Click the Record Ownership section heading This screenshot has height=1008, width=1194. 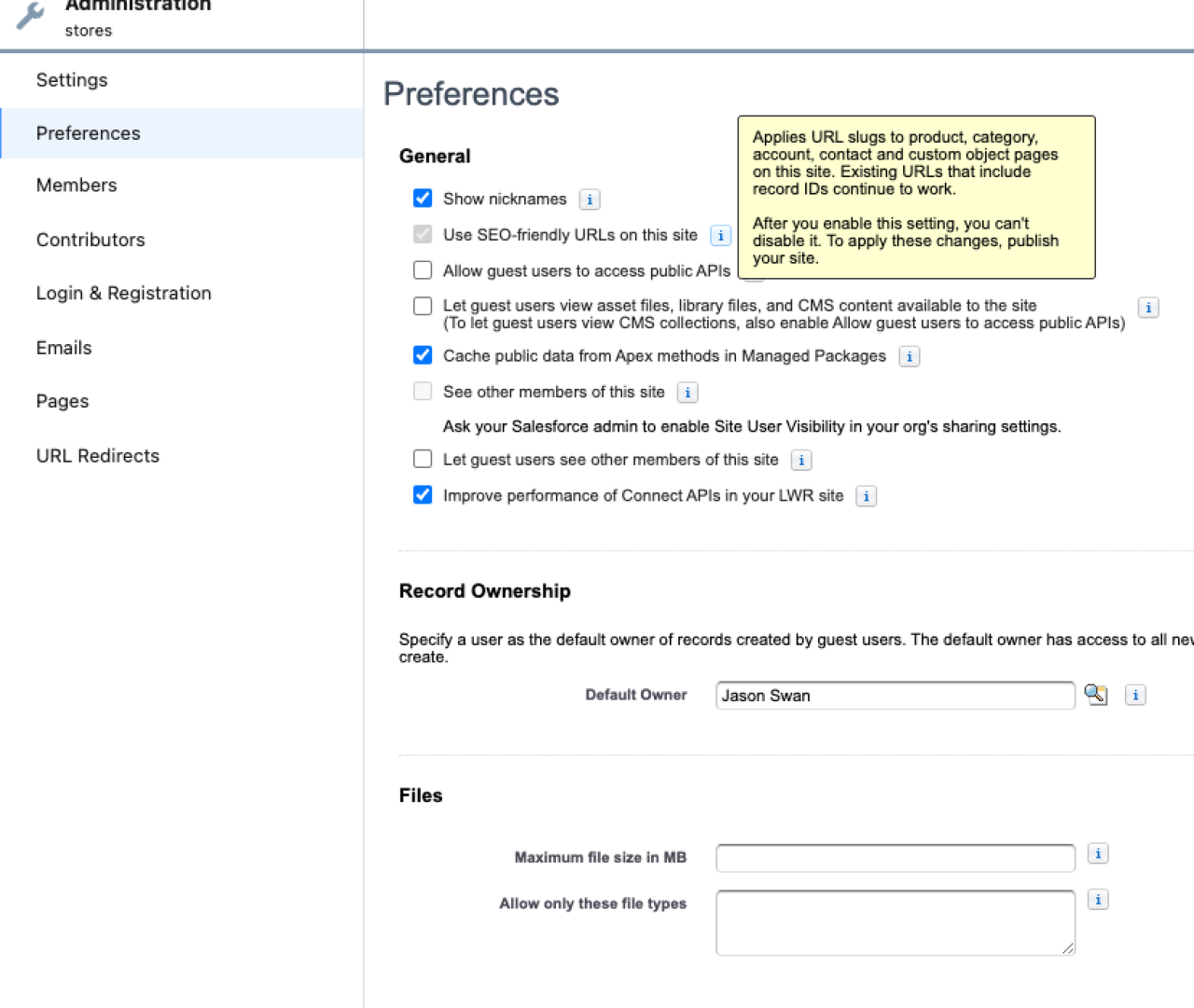(485, 591)
